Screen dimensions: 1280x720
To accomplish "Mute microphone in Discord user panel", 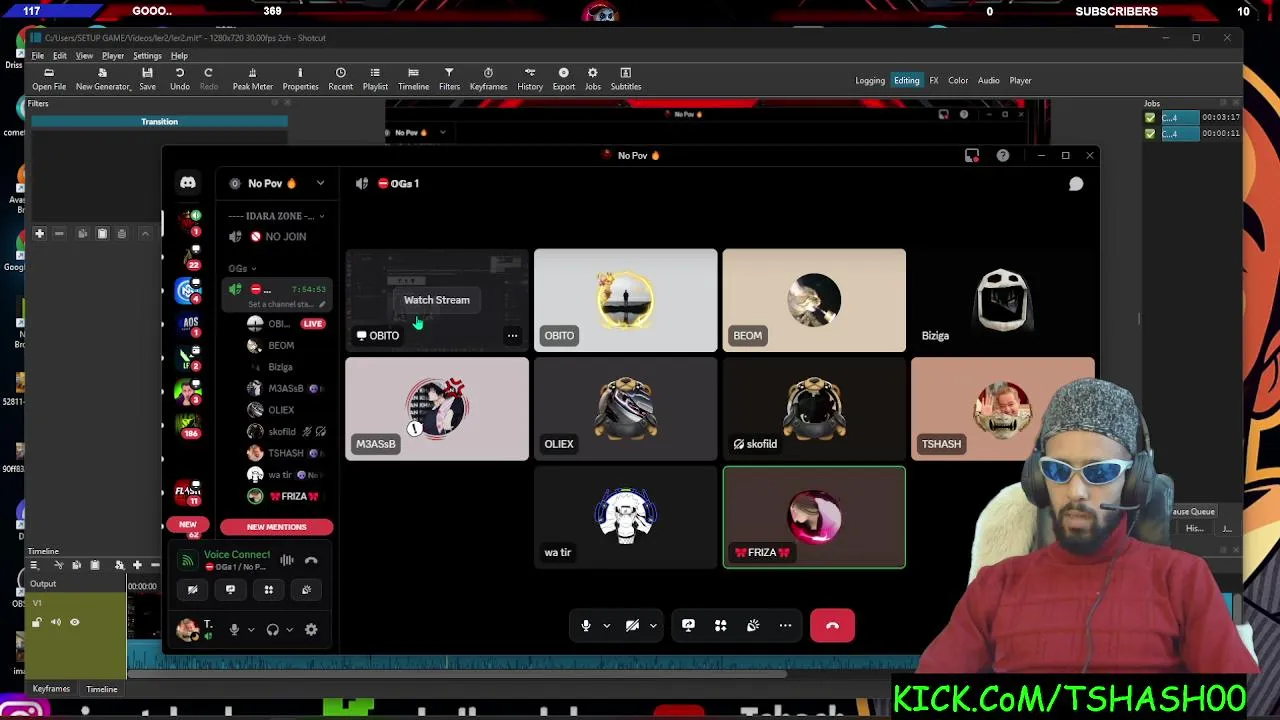I will [234, 629].
